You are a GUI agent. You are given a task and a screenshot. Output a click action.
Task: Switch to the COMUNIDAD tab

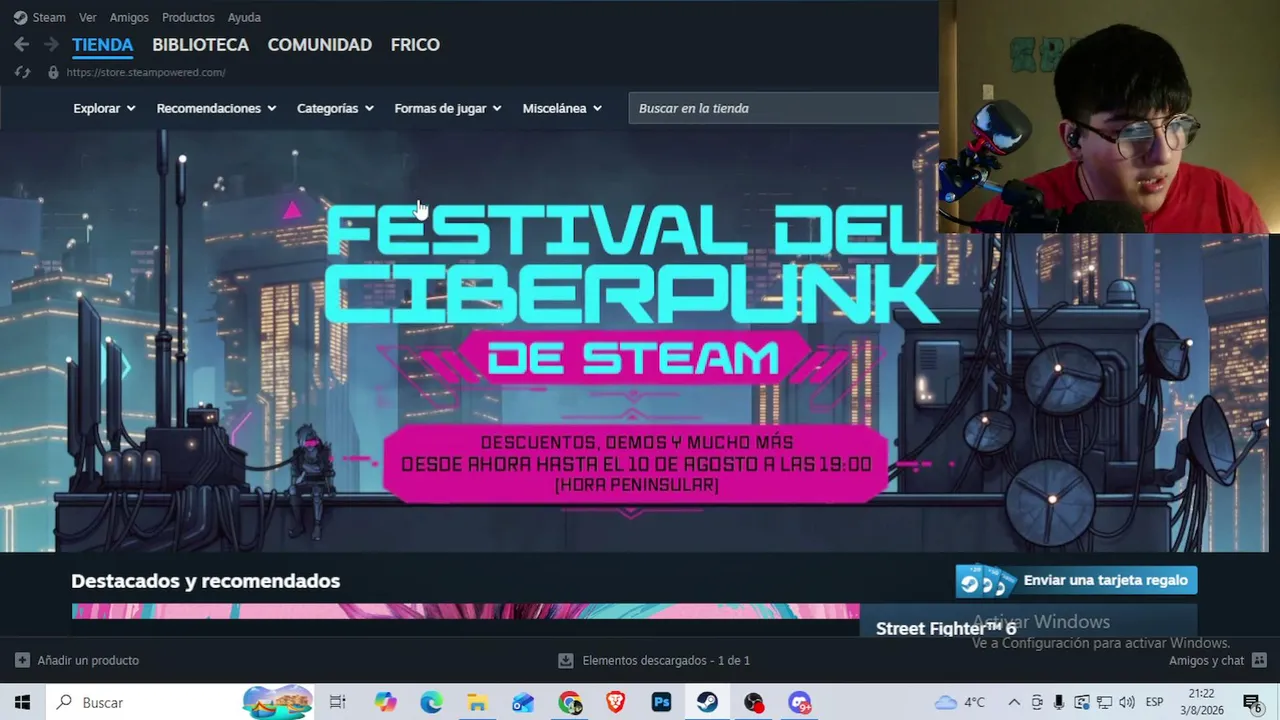point(319,45)
